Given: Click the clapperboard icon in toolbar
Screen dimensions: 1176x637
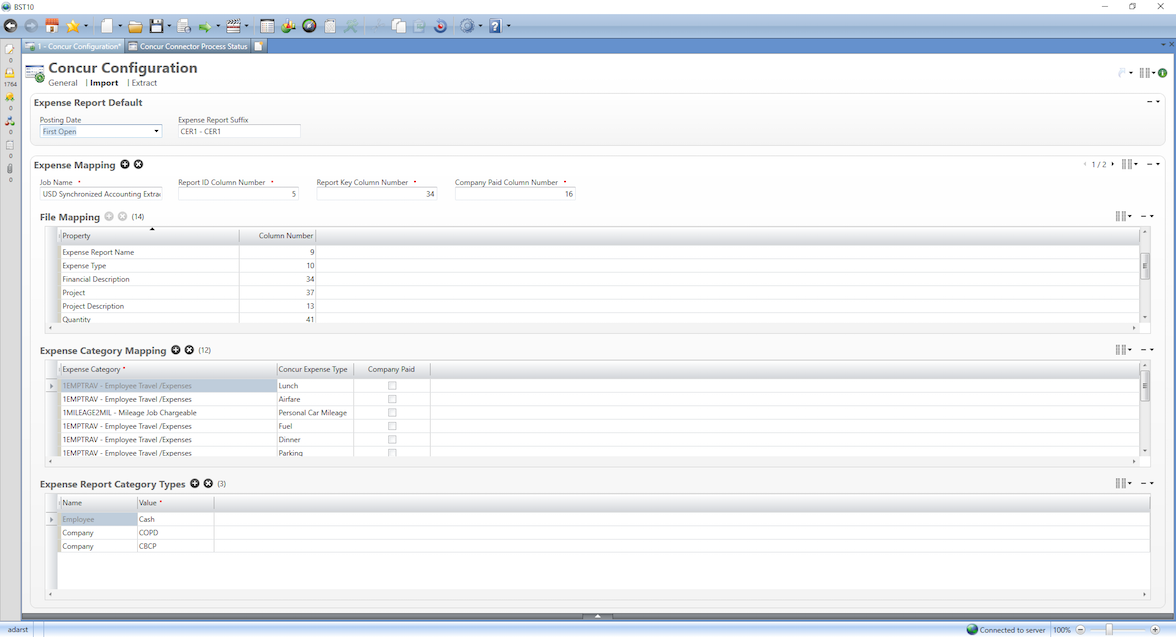Looking at the screenshot, I should 233,26.
